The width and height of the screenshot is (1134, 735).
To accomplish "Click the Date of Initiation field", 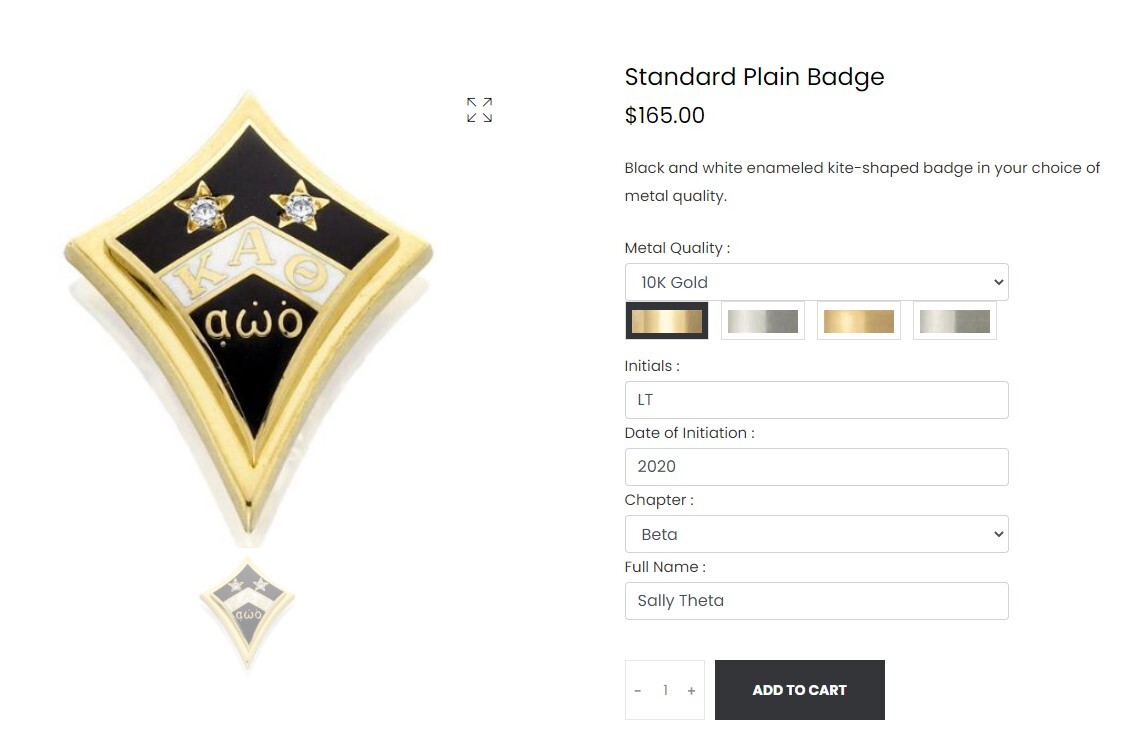I will [816, 467].
